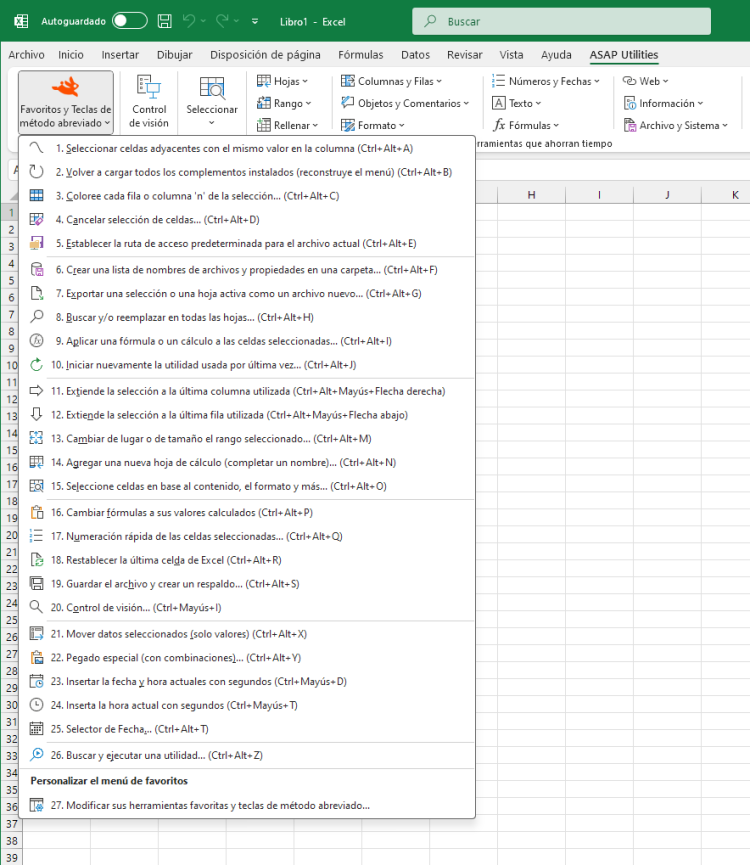750x865 pixels.
Task: Switch to the Datos tab
Action: point(415,55)
